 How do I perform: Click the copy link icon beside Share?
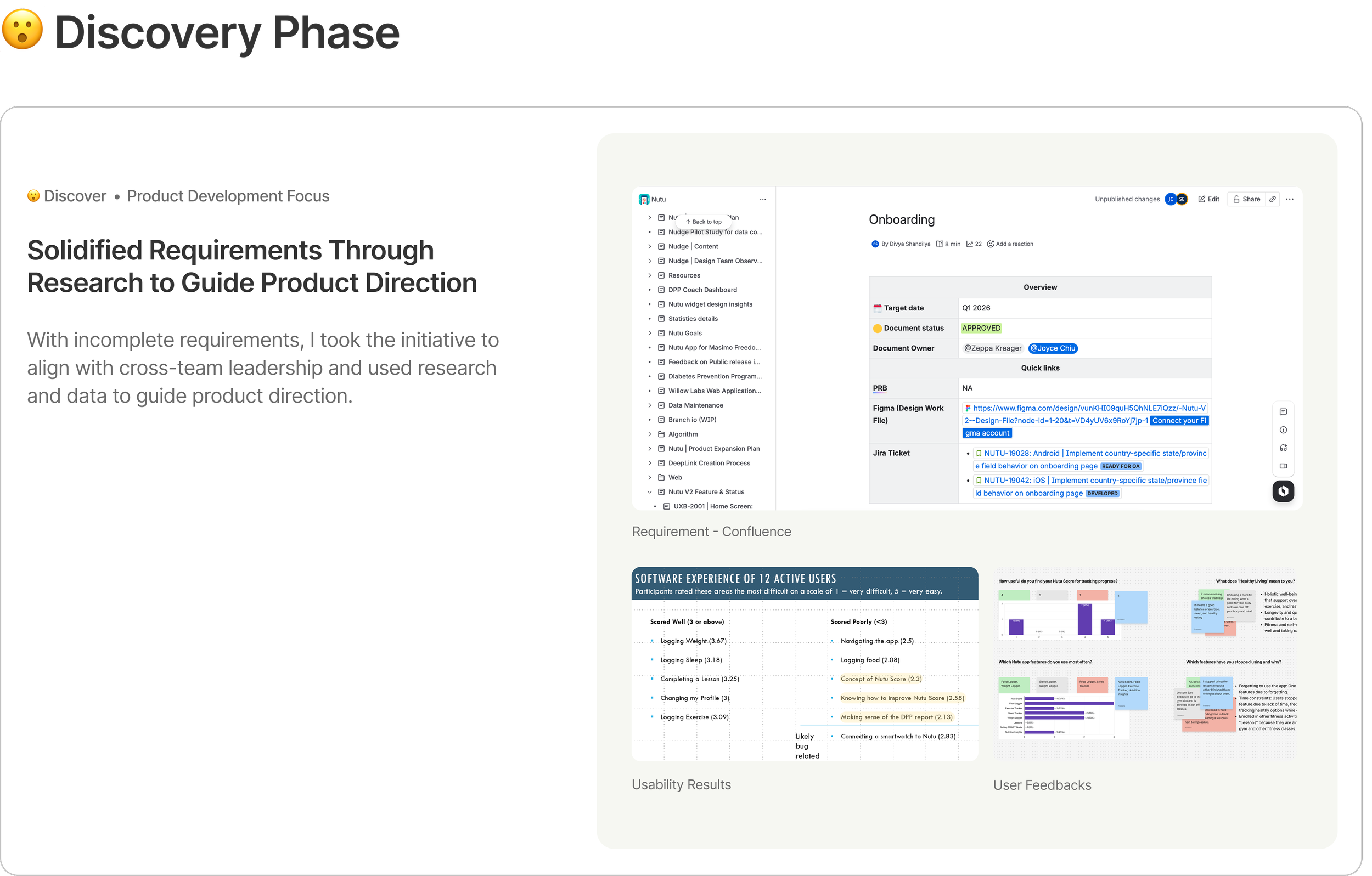1272,199
